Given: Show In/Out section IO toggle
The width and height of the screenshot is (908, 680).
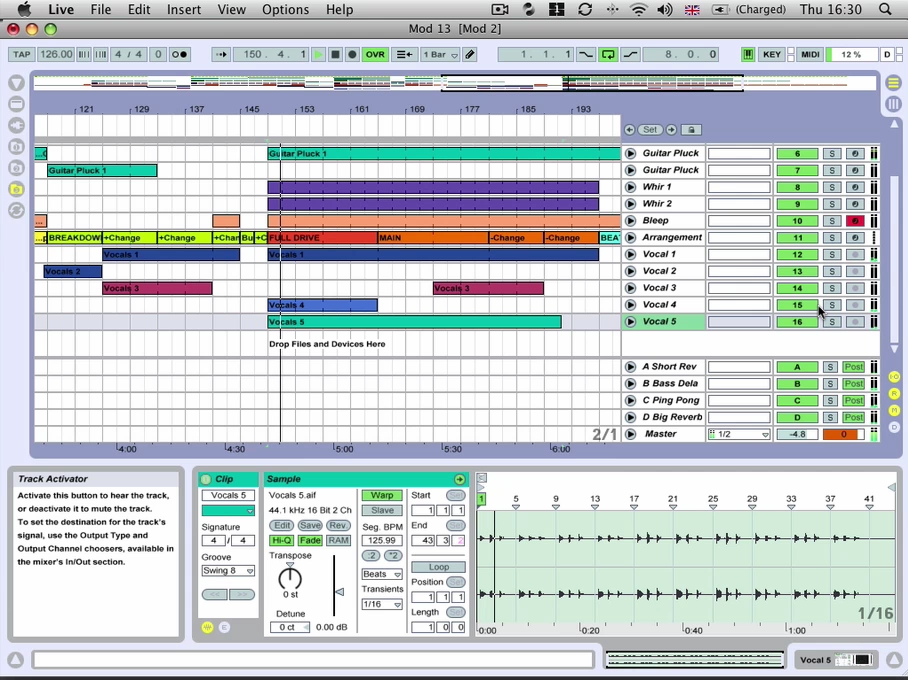Looking at the screenshot, I should [x=894, y=377].
